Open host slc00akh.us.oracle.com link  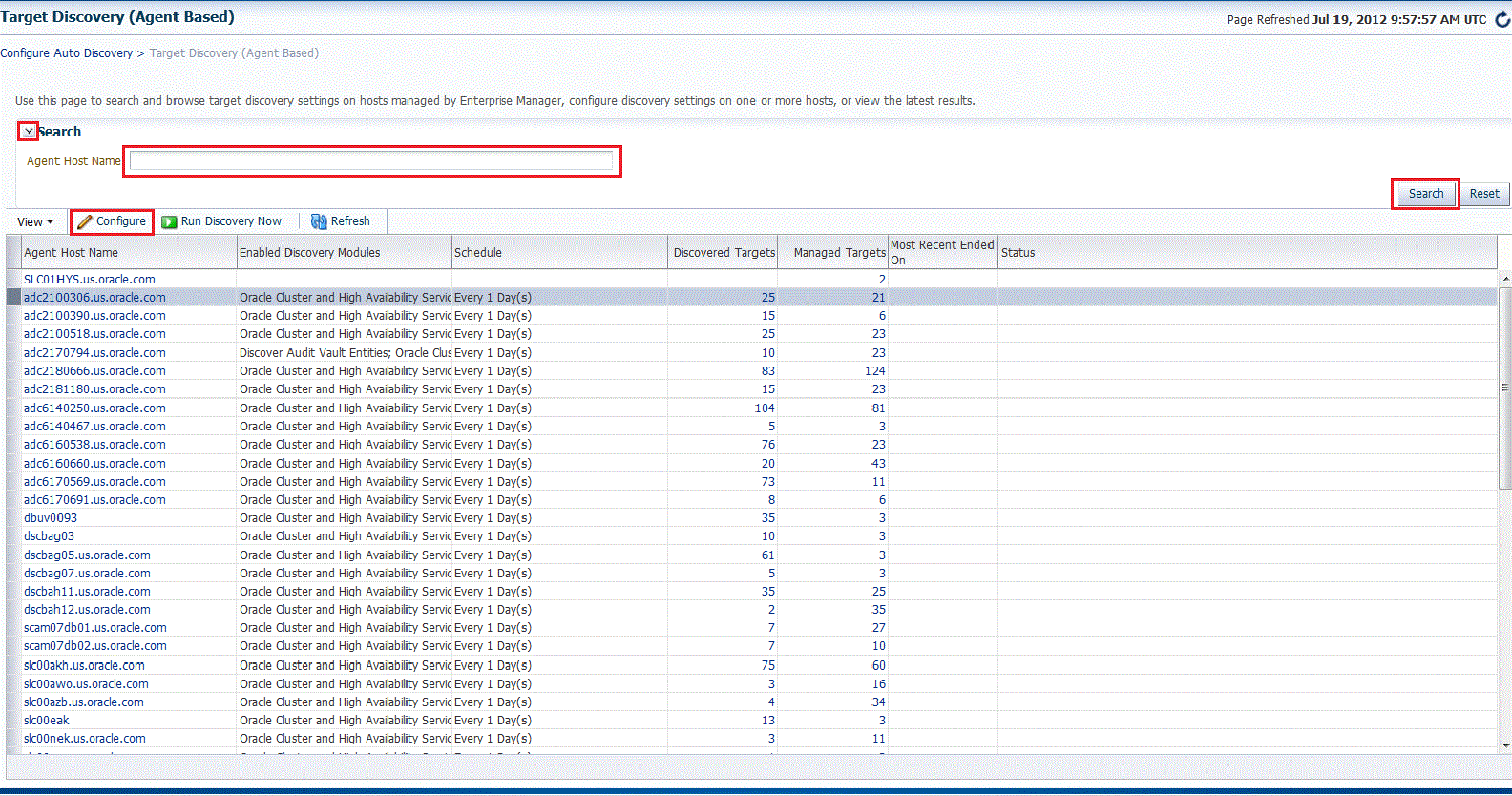coord(84,666)
